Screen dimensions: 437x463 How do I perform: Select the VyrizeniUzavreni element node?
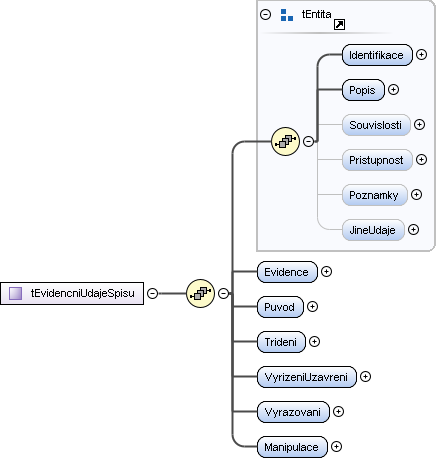tap(307, 377)
